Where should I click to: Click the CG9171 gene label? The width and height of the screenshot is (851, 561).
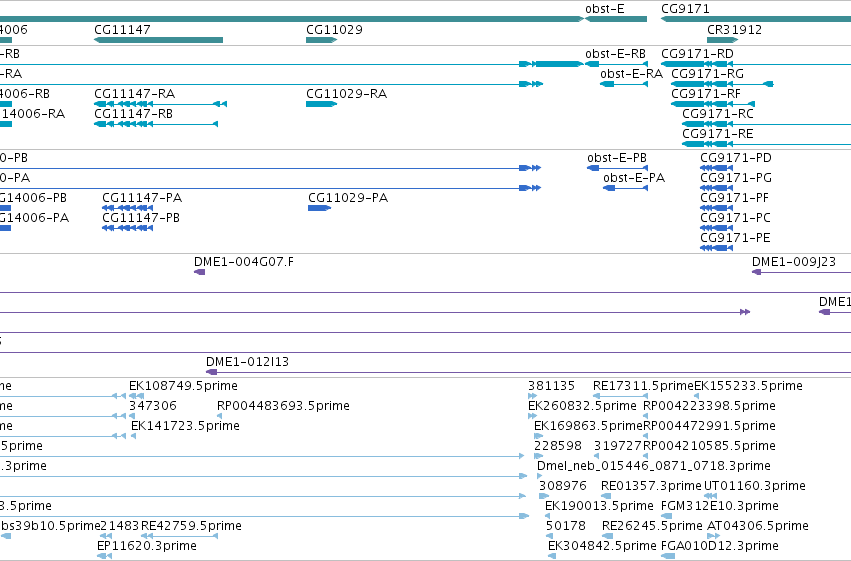coord(685,9)
